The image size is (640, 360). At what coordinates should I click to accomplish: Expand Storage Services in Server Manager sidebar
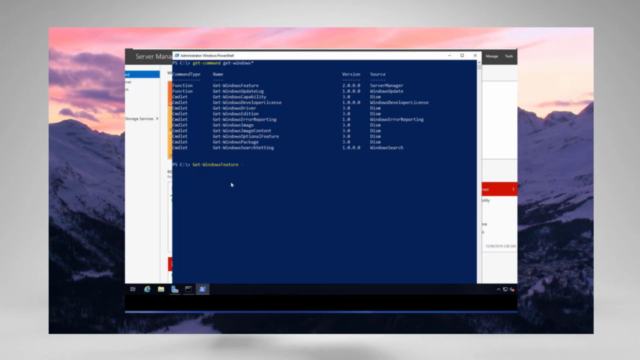pyautogui.click(x=157, y=118)
